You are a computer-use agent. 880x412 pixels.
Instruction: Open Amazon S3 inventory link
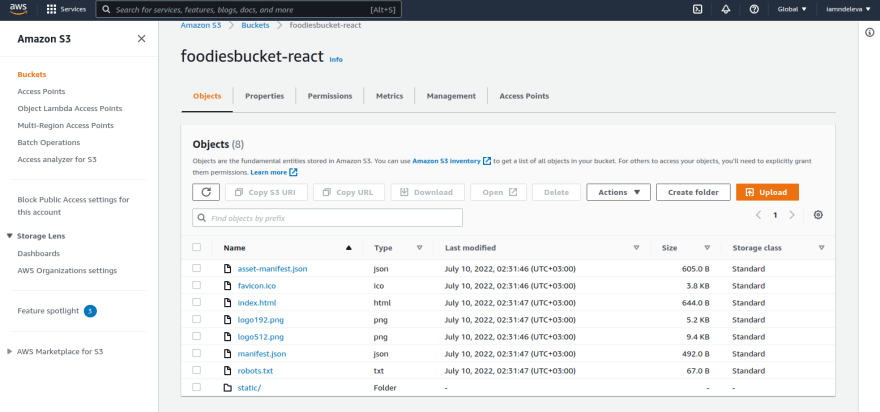tap(446, 161)
